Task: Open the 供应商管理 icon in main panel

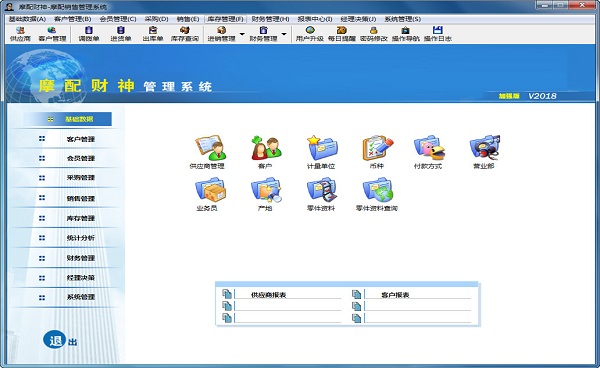Action: click(210, 147)
